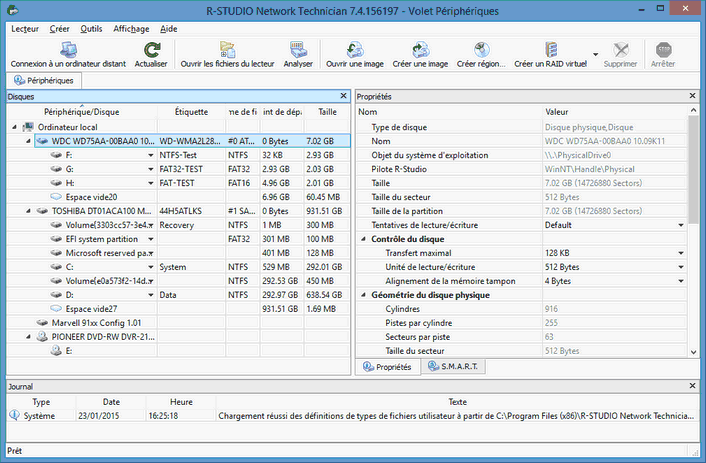Select the EFI system partition row
Viewport: 706px width, 463px height.
click(x=178, y=239)
